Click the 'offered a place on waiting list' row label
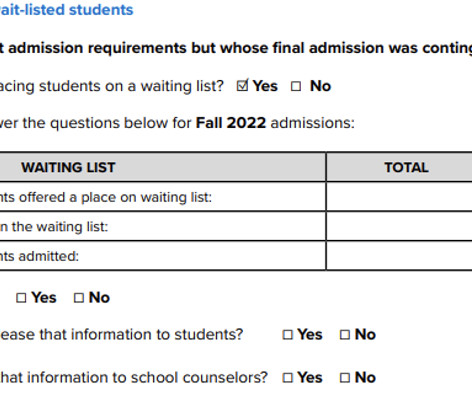 tap(106, 197)
